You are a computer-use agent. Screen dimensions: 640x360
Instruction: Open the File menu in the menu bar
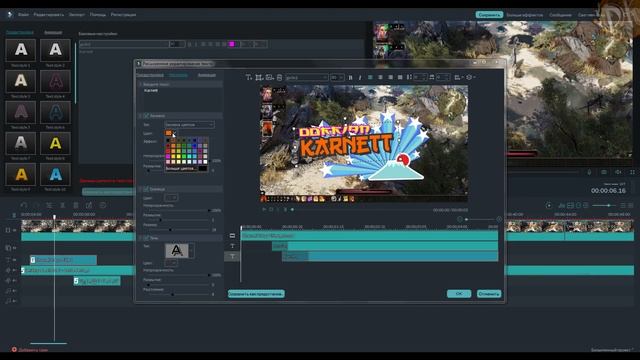pos(23,15)
